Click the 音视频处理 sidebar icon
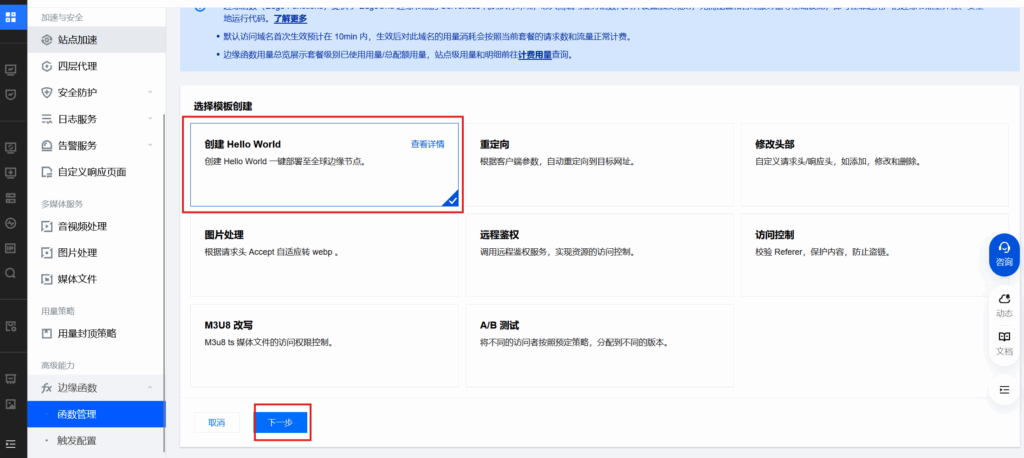This screenshot has width=1024, height=458. tap(46, 226)
